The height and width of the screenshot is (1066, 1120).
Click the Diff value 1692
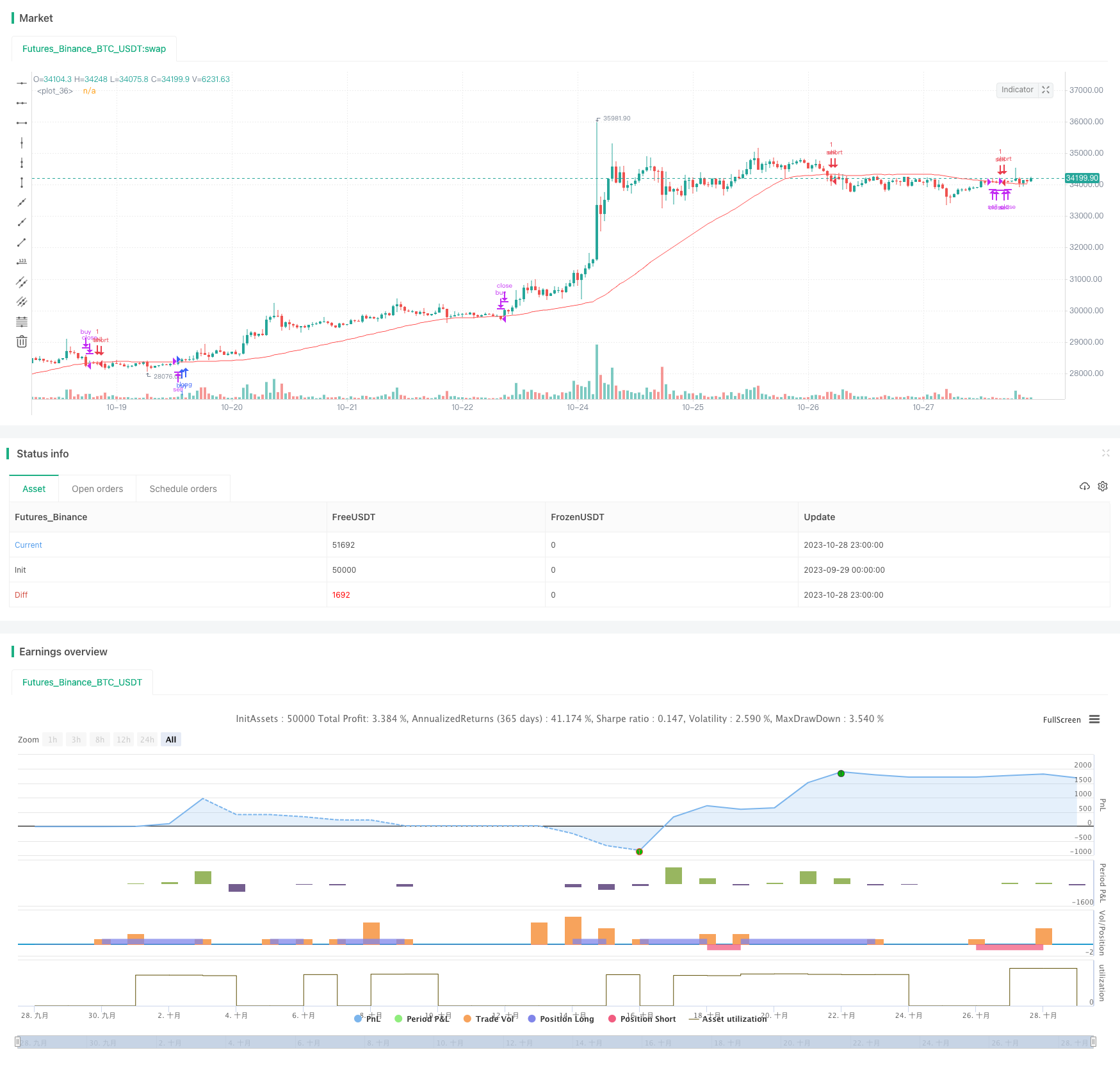pyautogui.click(x=341, y=595)
